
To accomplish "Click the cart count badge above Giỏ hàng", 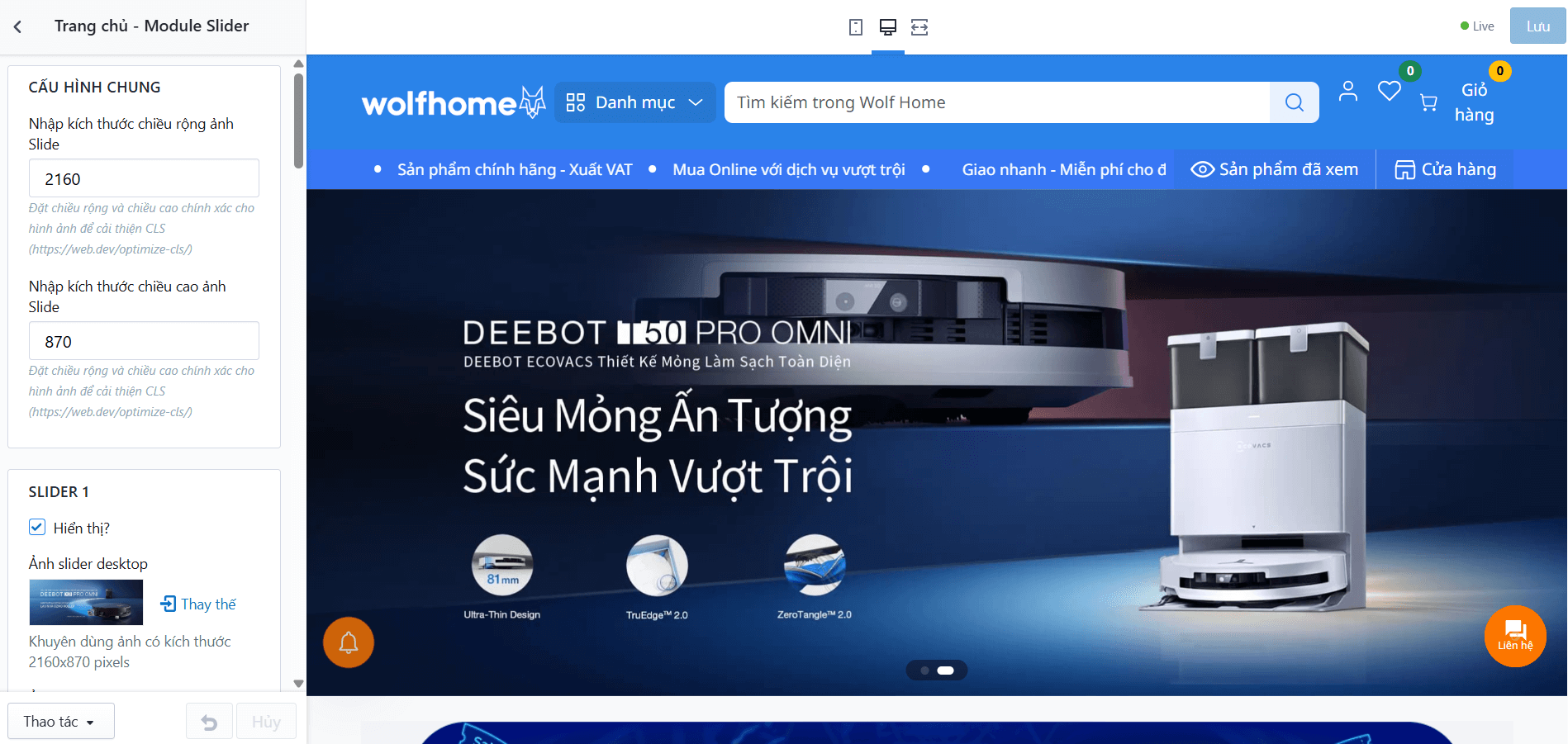I will [x=1500, y=71].
